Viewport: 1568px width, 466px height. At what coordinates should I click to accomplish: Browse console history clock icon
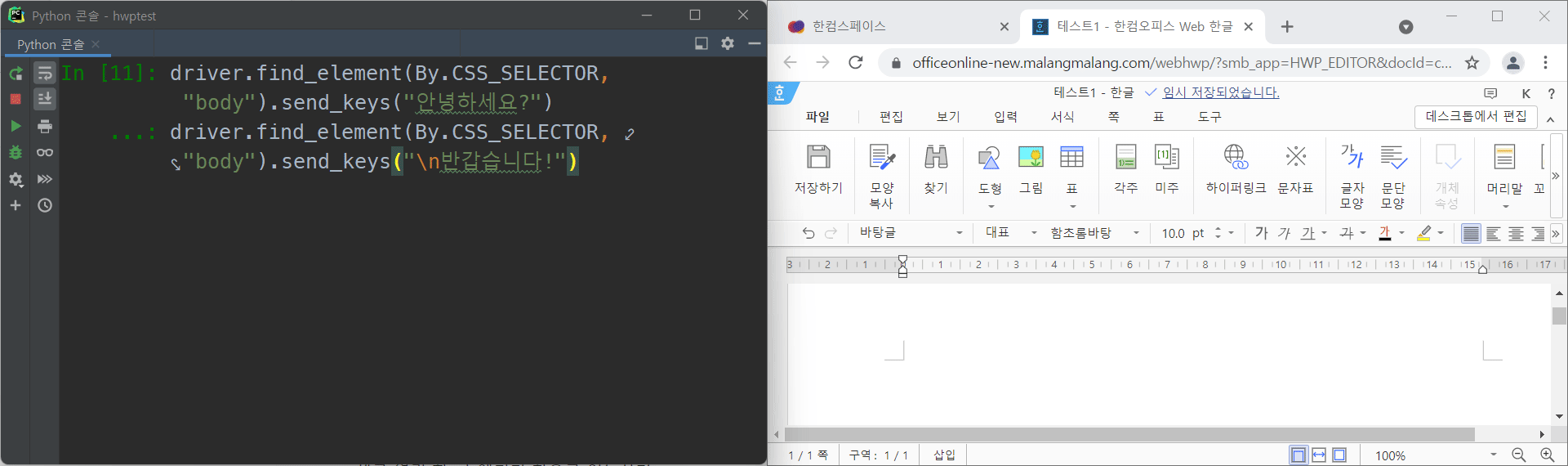(x=45, y=205)
